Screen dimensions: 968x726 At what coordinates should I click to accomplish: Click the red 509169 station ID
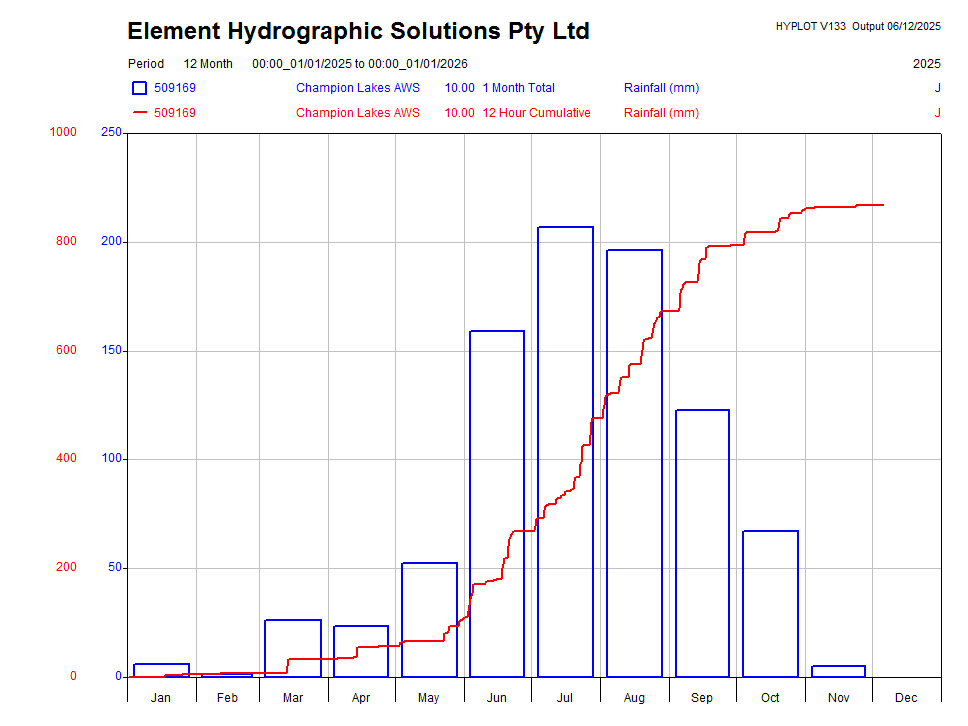175,113
